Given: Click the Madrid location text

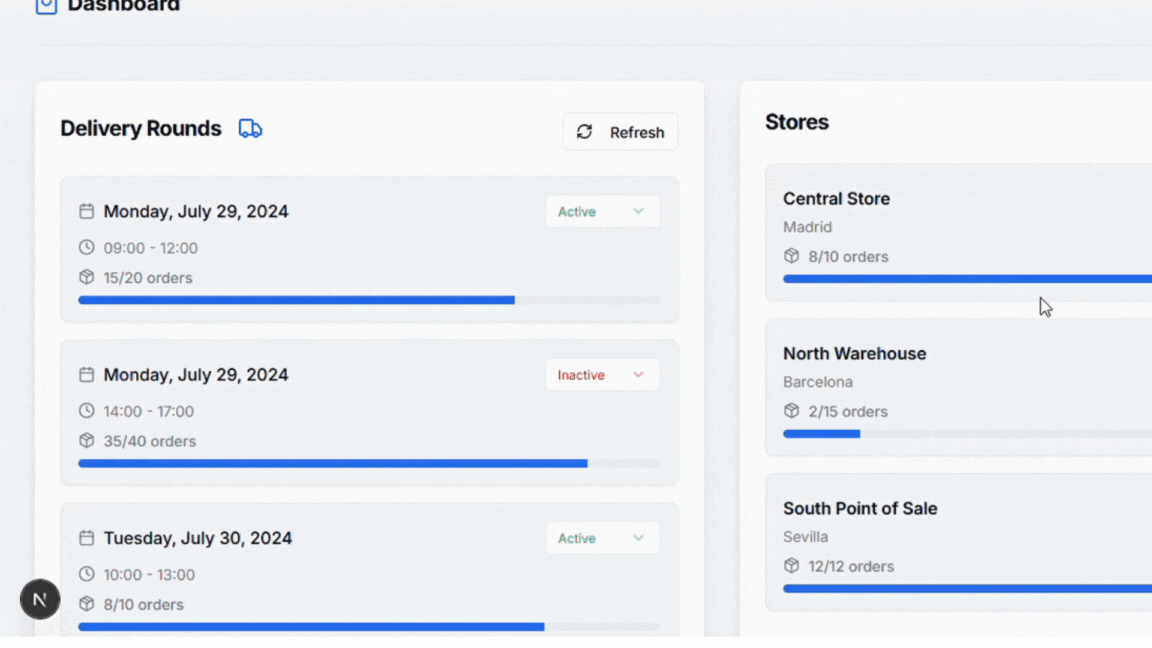Looking at the screenshot, I should coord(807,227).
